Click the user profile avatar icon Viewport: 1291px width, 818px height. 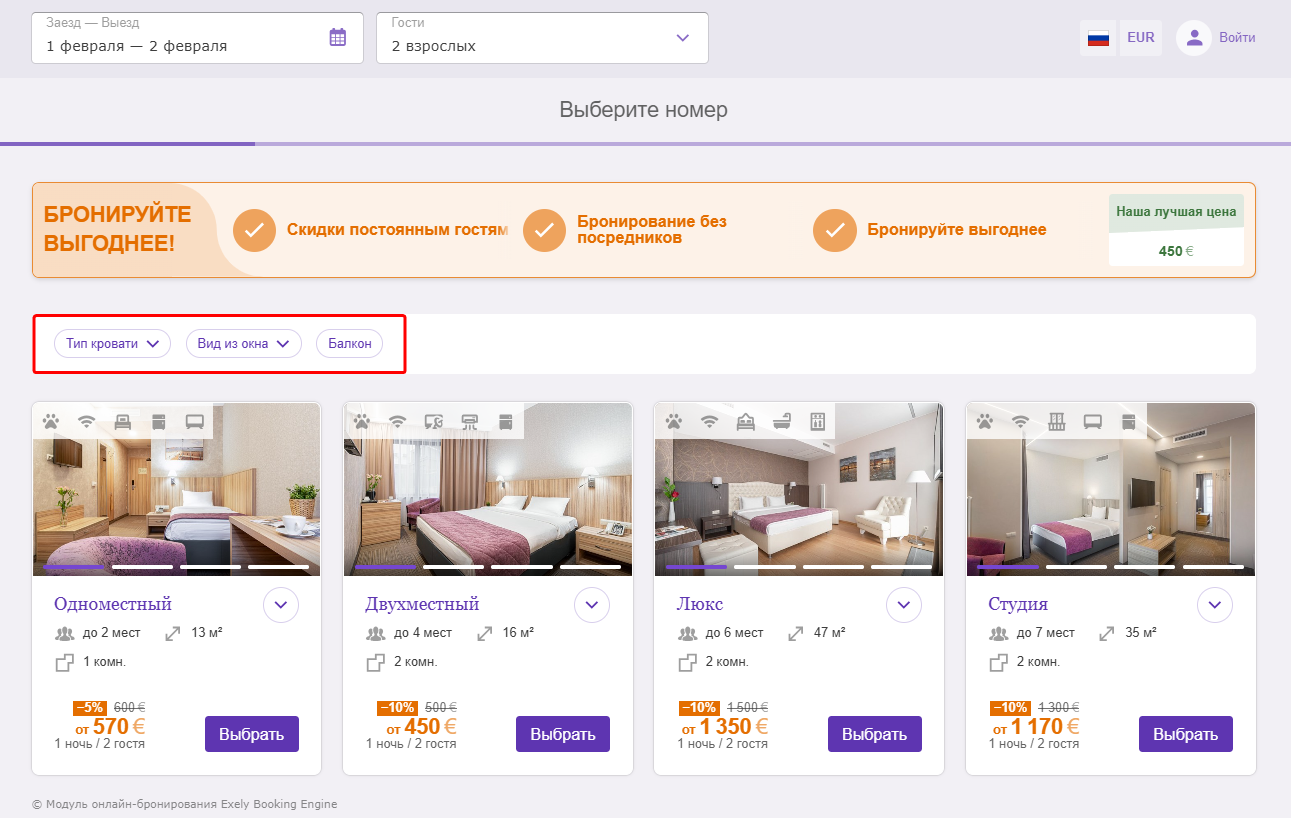[1193, 38]
